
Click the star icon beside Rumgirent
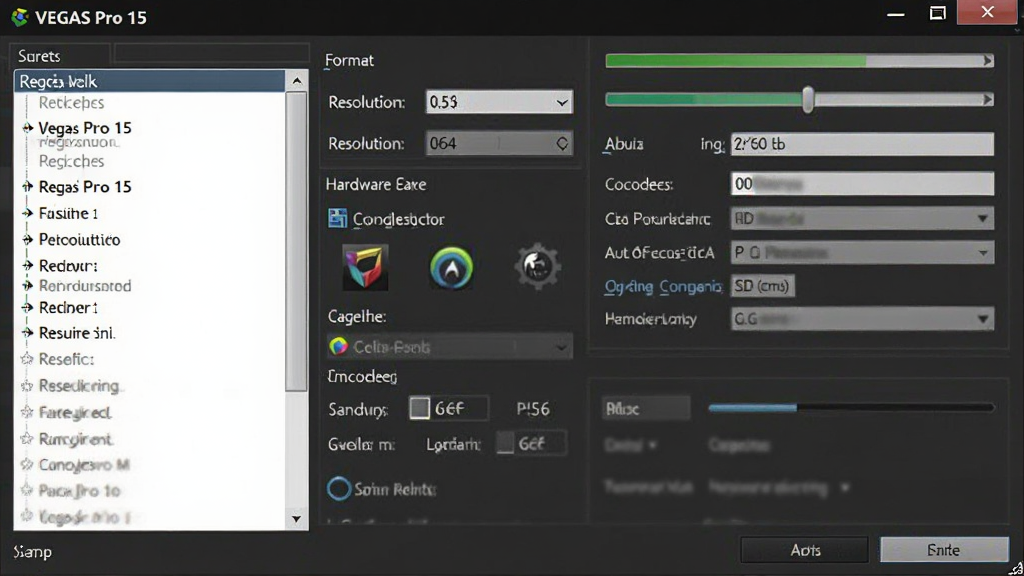(x=27, y=439)
